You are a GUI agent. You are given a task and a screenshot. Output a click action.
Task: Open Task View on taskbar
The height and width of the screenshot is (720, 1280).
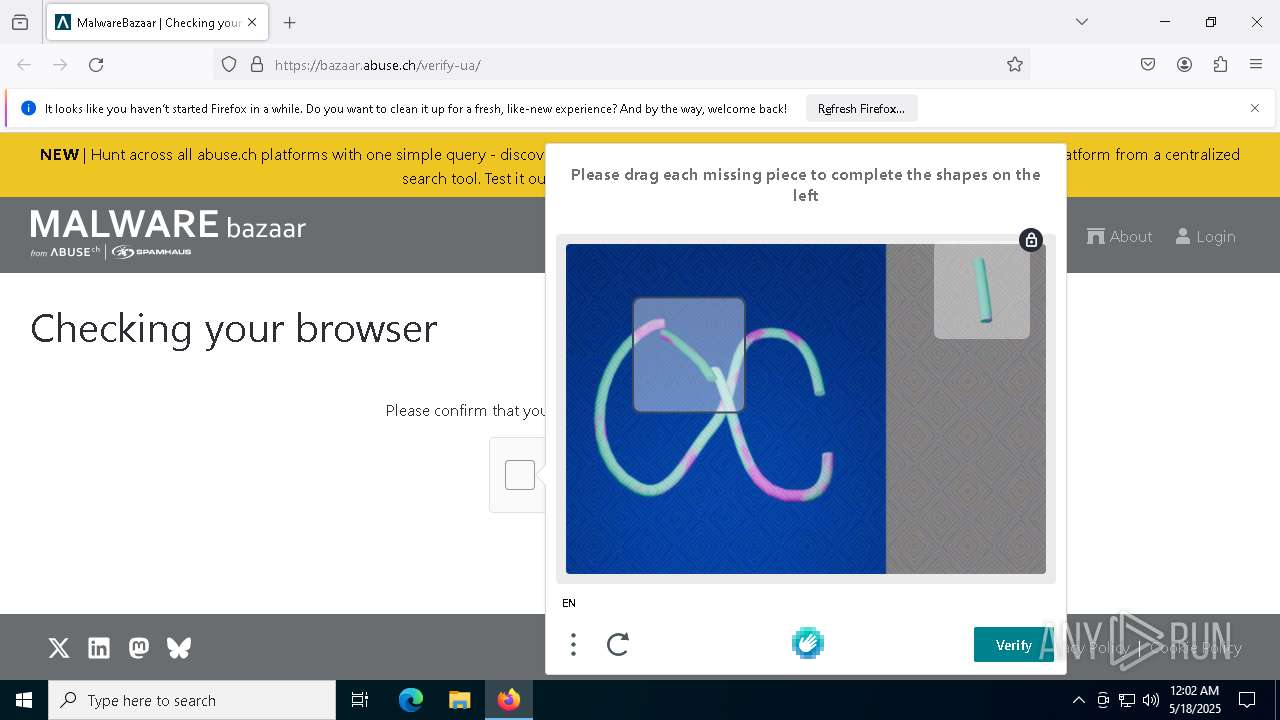(x=360, y=700)
